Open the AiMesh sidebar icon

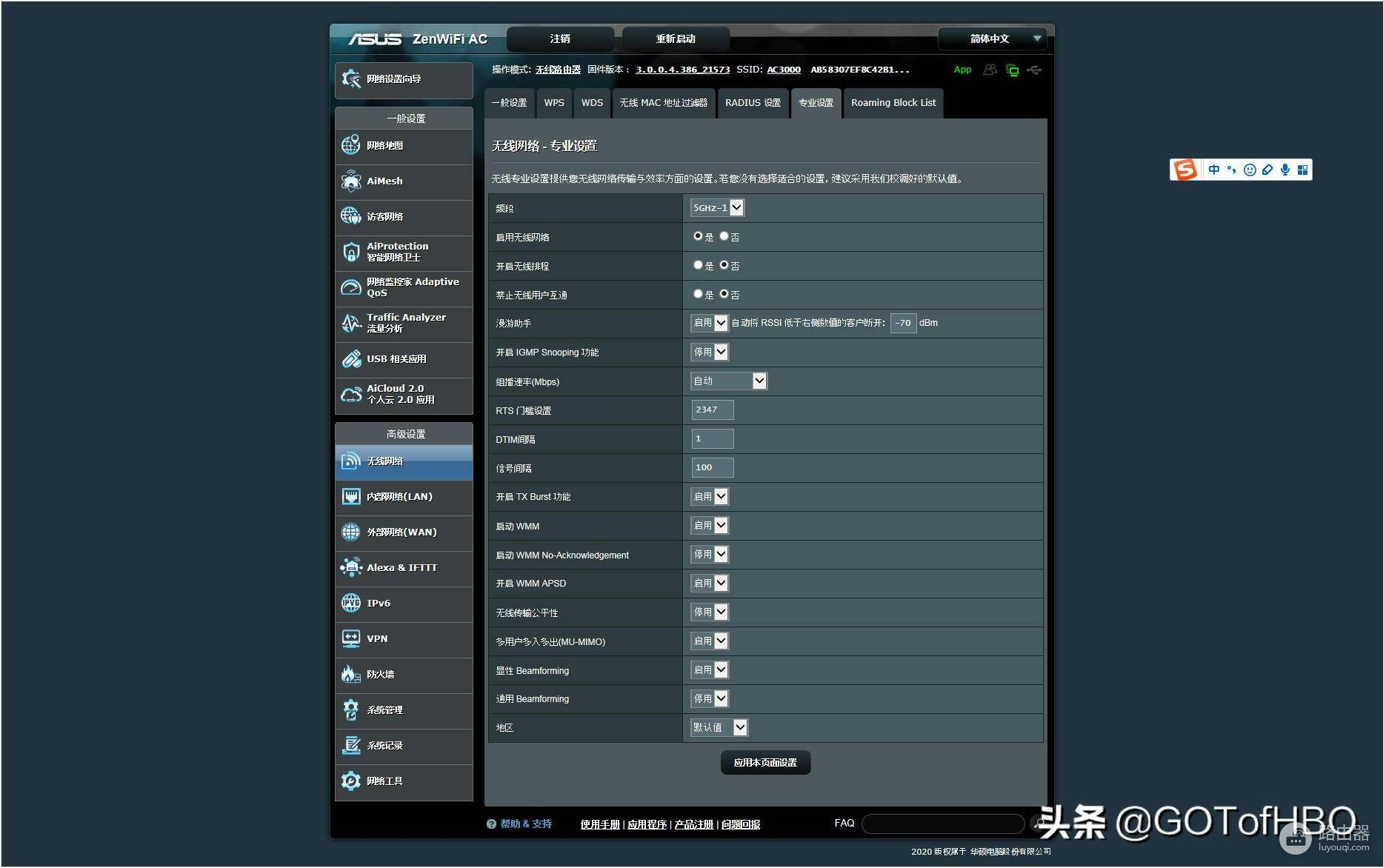pos(351,181)
